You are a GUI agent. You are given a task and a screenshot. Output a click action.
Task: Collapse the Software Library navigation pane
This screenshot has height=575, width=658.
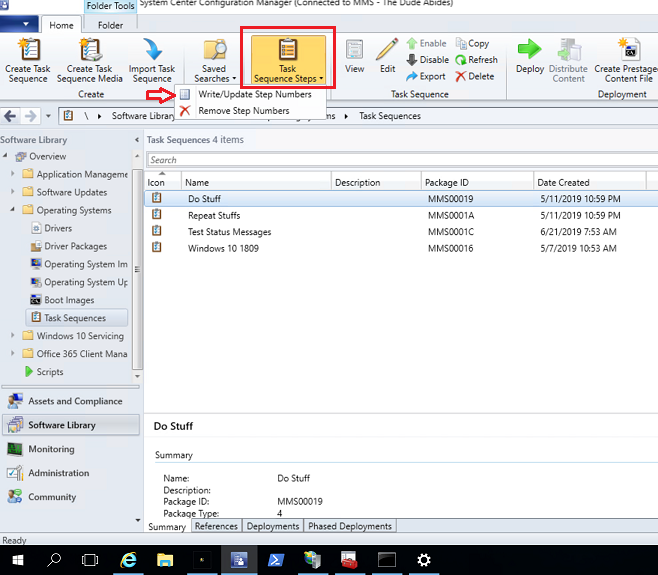point(137,140)
